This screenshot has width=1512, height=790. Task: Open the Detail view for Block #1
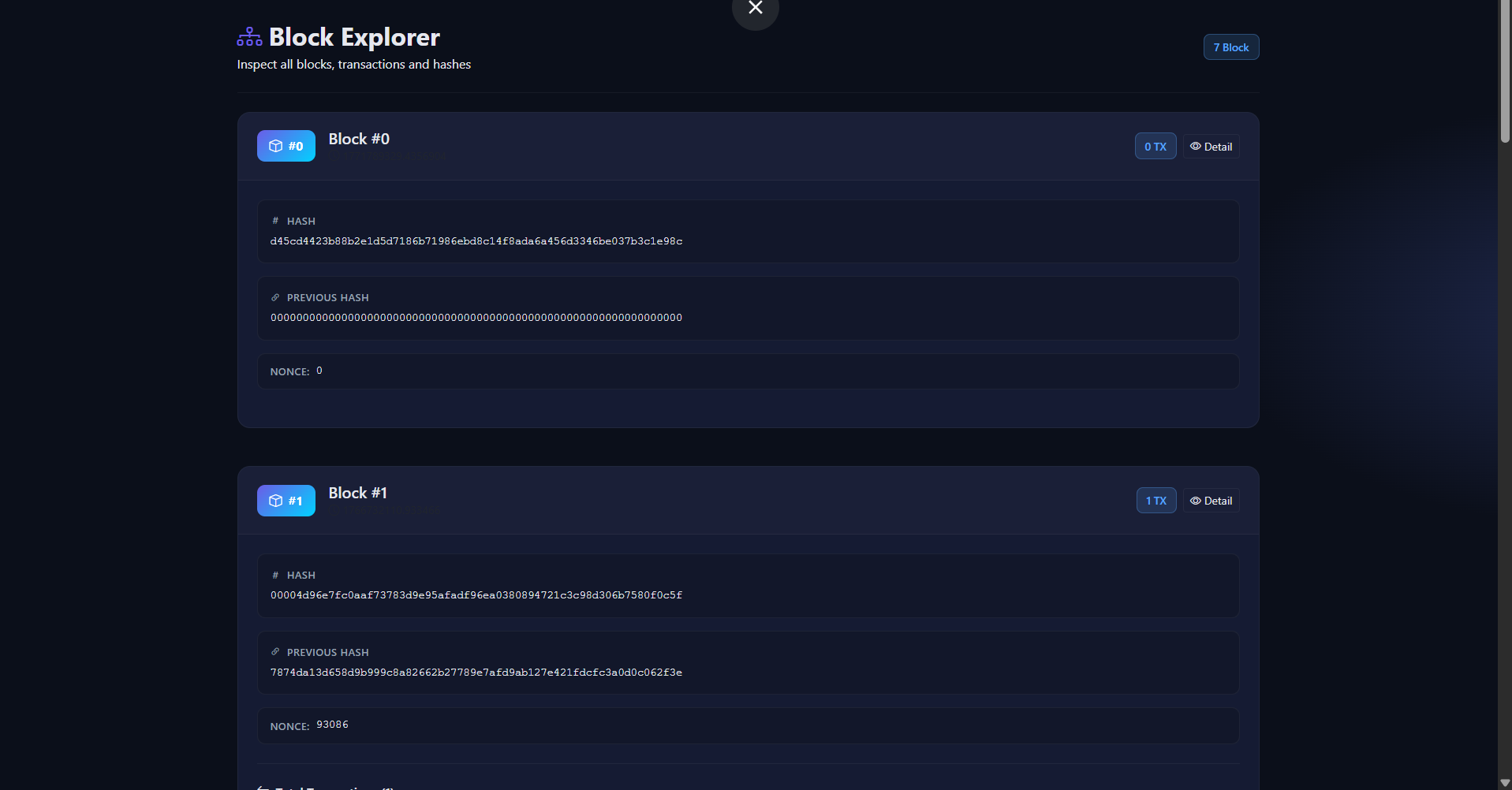click(x=1211, y=500)
